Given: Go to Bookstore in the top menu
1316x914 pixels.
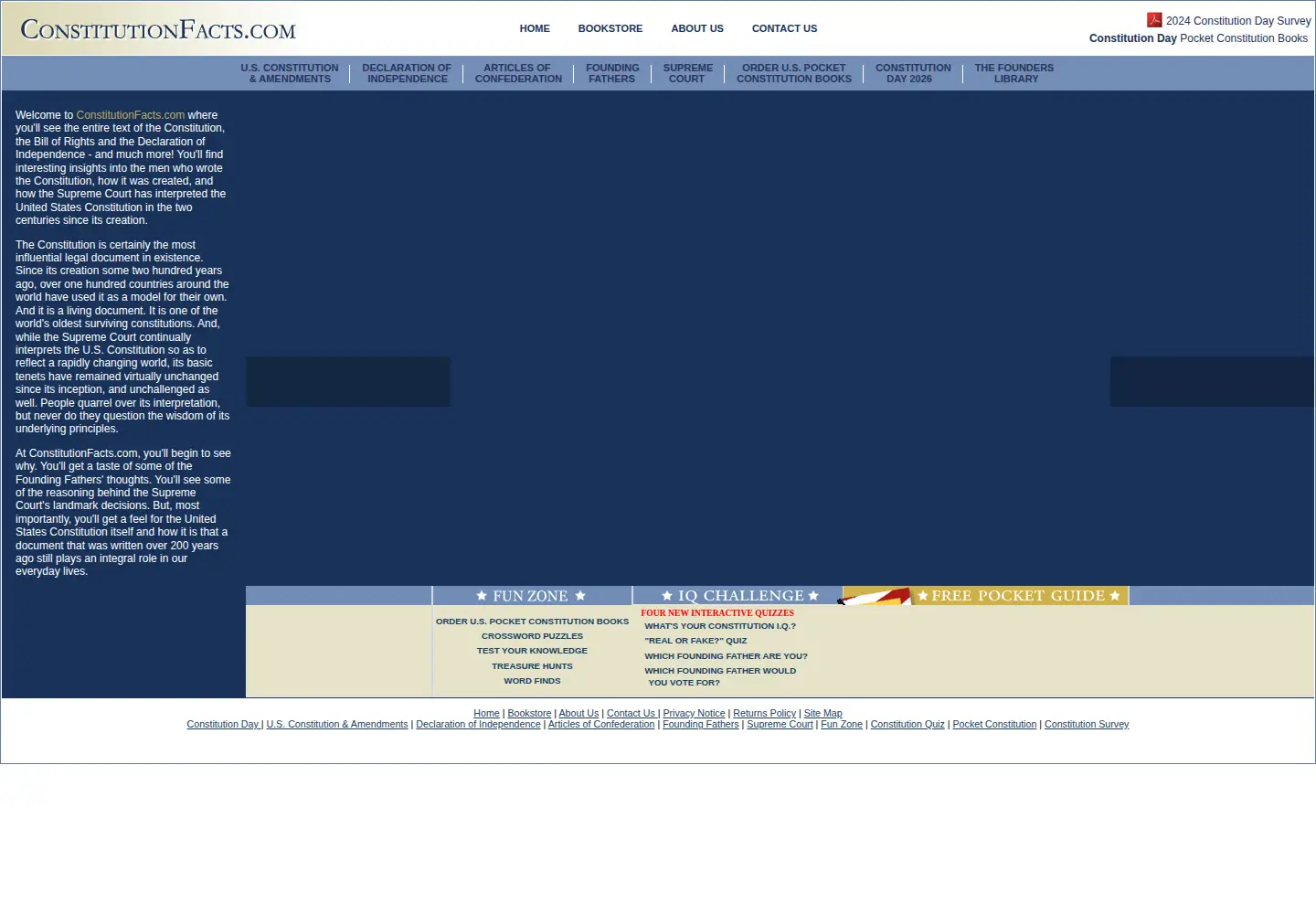Looking at the screenshot, I should tap(610, 28).
